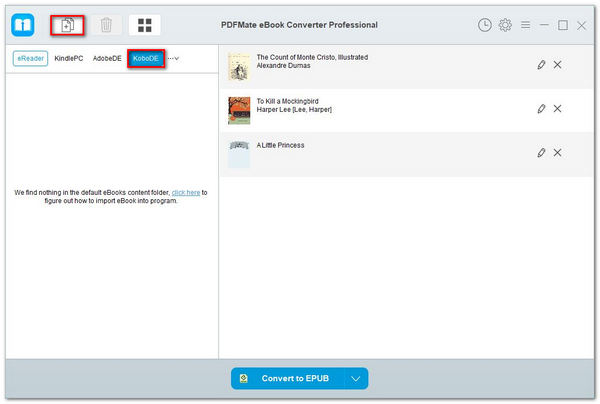
Task: Select 'A Little Princess' title text
Action: [x=280, y=145]
